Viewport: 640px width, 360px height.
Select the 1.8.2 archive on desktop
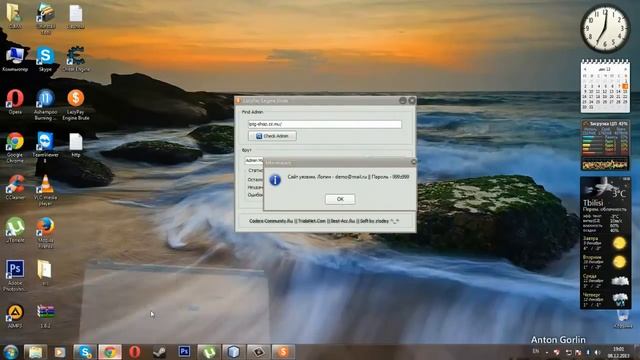pos(45,316)
